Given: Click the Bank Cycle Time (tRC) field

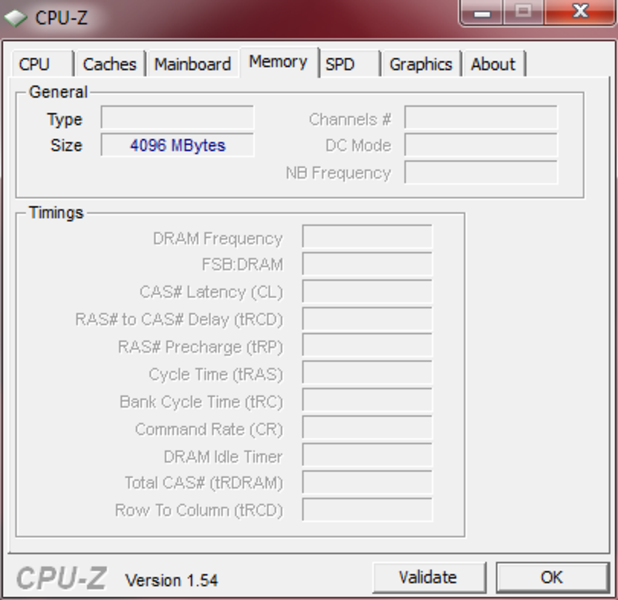Looking at the screenshot, I should [367, 400].
